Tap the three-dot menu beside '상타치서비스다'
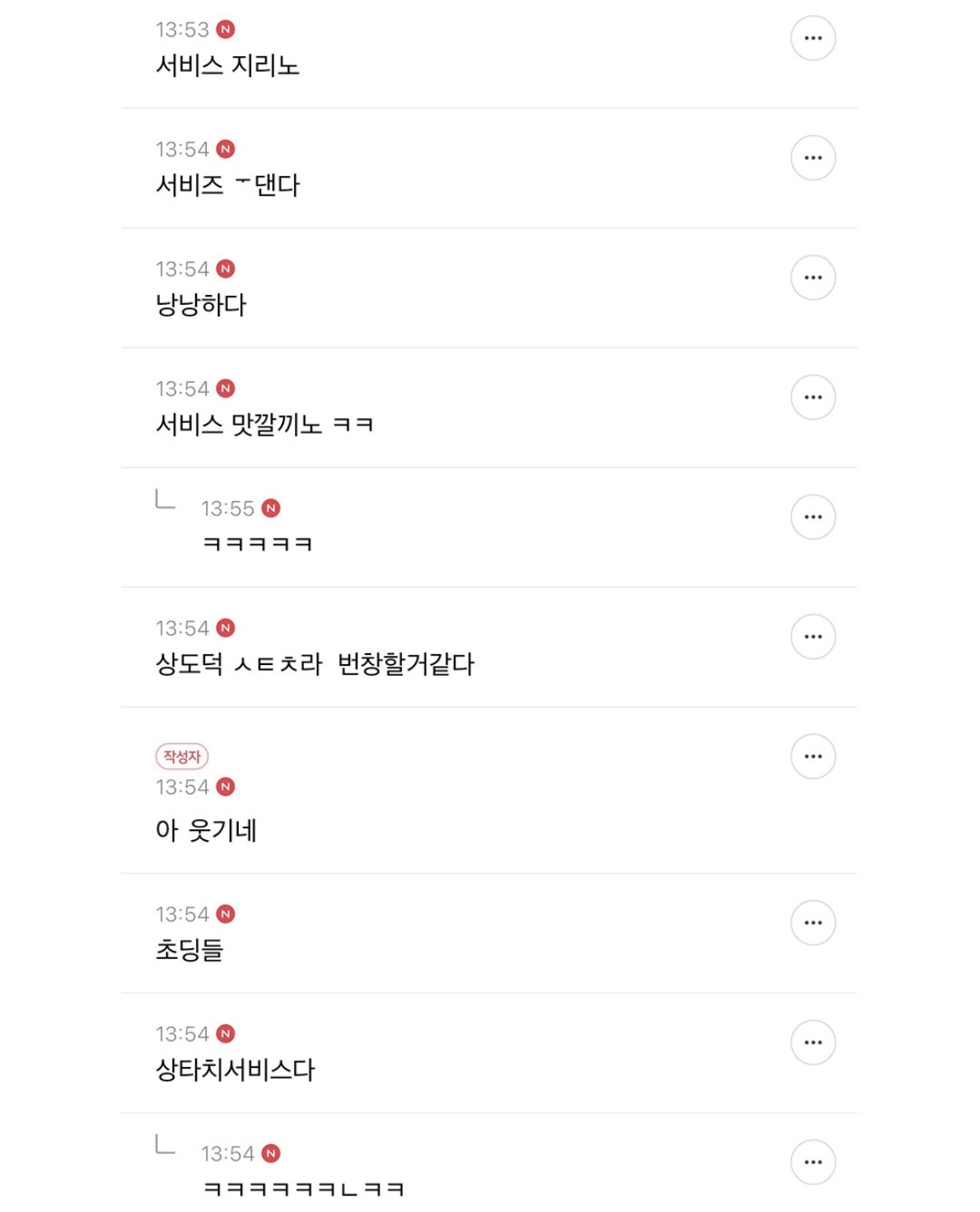The height and width of the screenshot is (1212, 980). click(812, 1043)
